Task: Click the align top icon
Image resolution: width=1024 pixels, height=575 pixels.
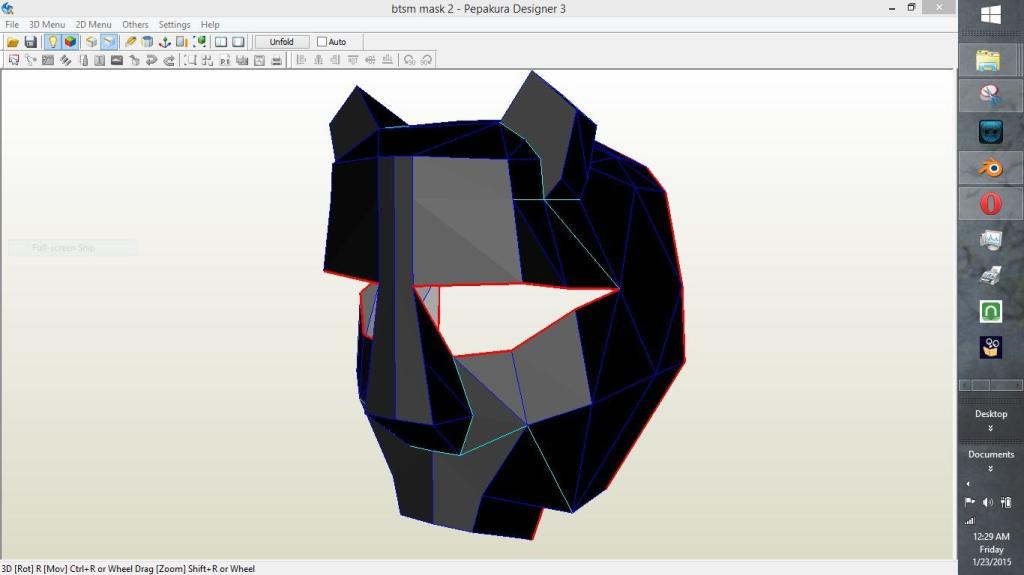Action: tap(353, 60)
